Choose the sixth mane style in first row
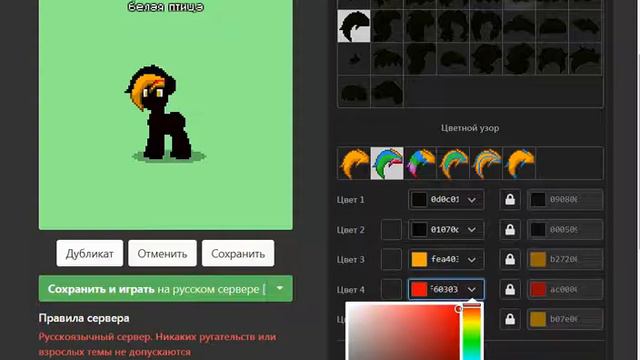 point(520,26)
